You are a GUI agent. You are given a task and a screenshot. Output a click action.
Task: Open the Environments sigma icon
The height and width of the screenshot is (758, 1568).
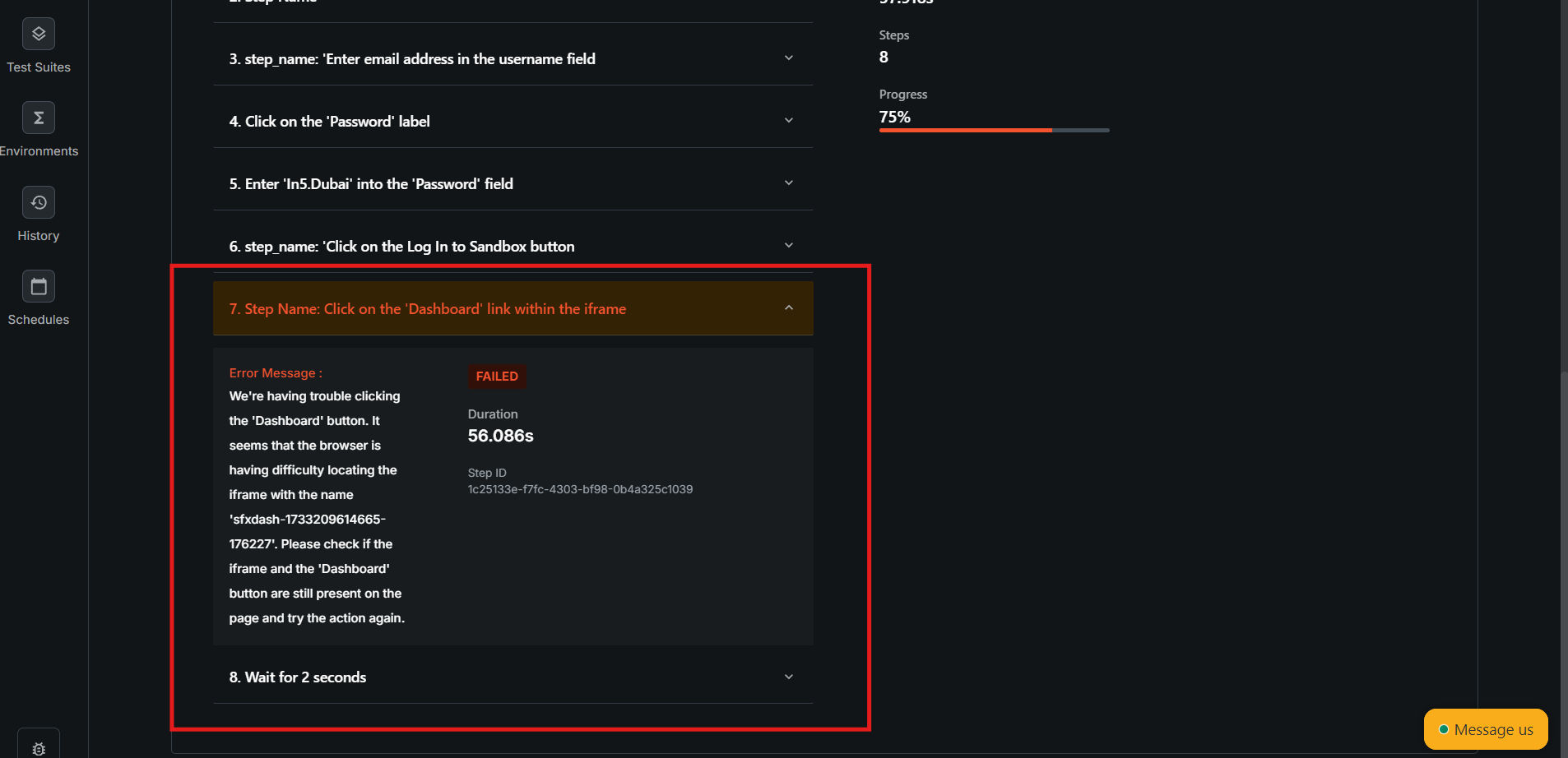tap(39, 118)
